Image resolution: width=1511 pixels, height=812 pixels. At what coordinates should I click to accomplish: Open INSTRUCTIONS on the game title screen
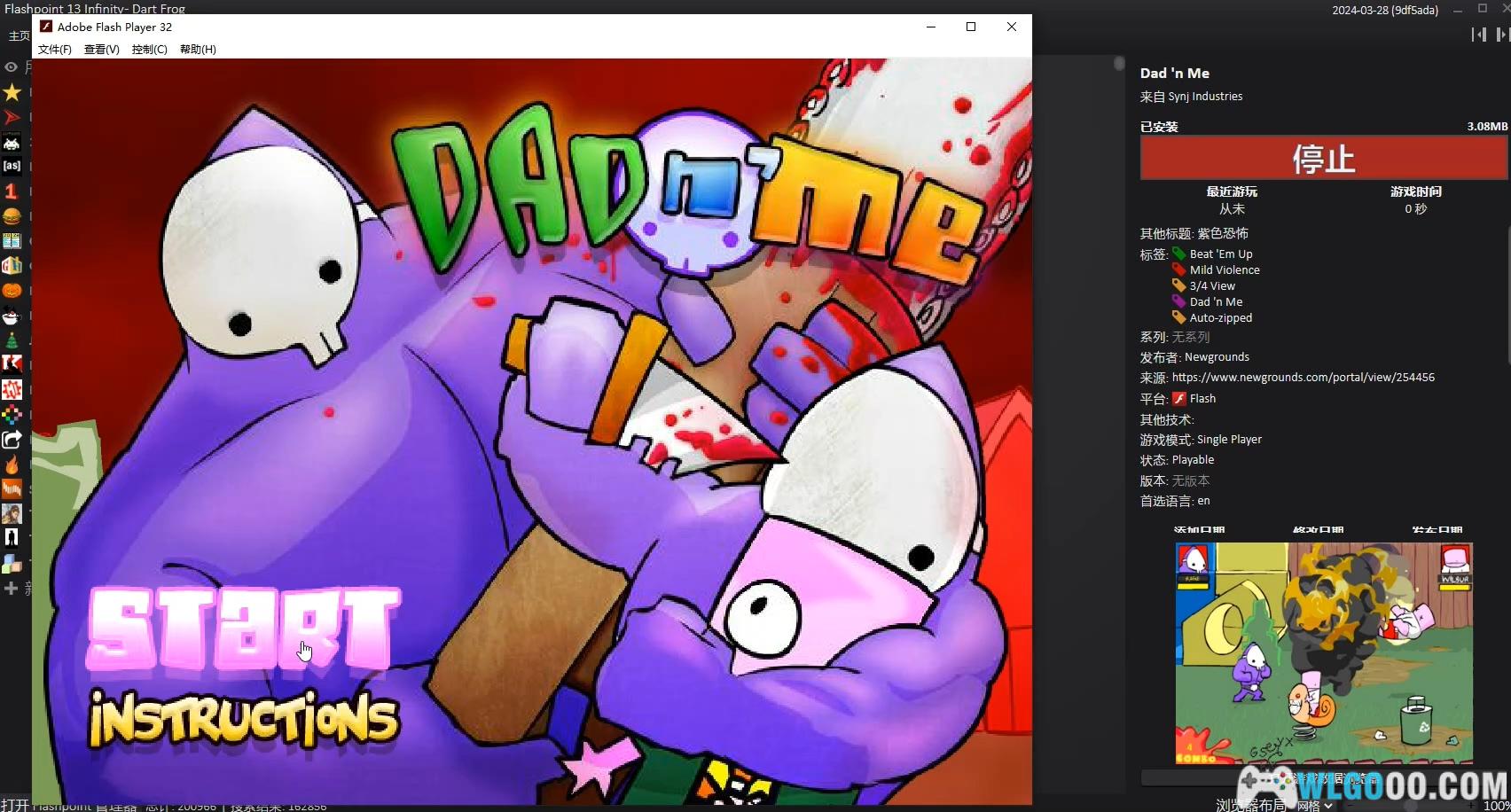[x=244, y=720]
